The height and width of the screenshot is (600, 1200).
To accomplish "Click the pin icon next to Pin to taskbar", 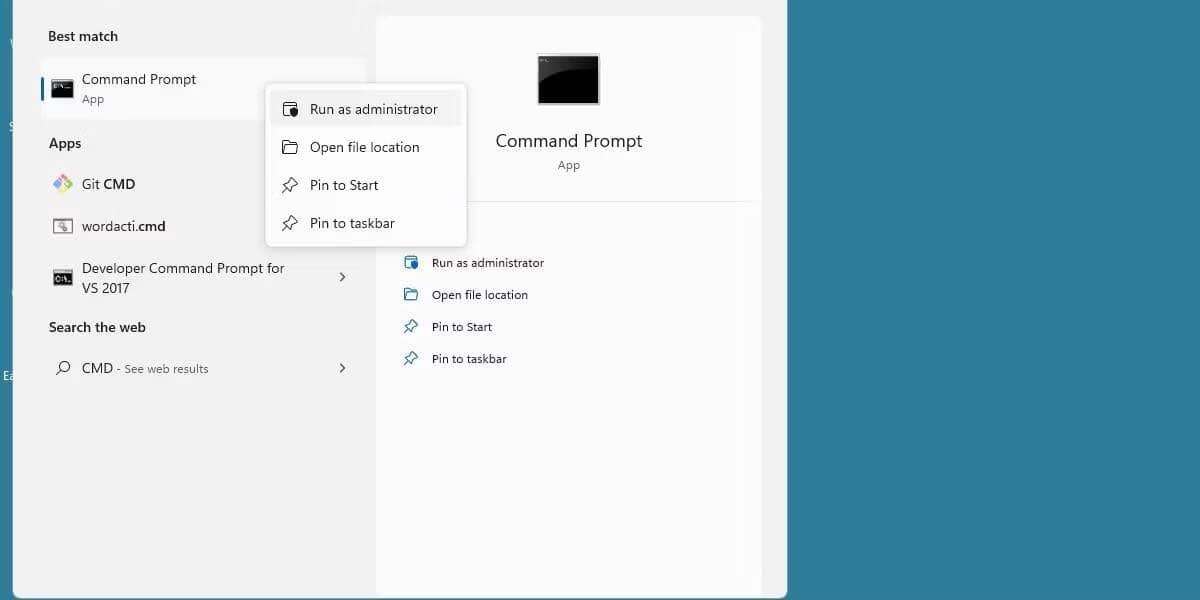I will click(x=290, y=222).
